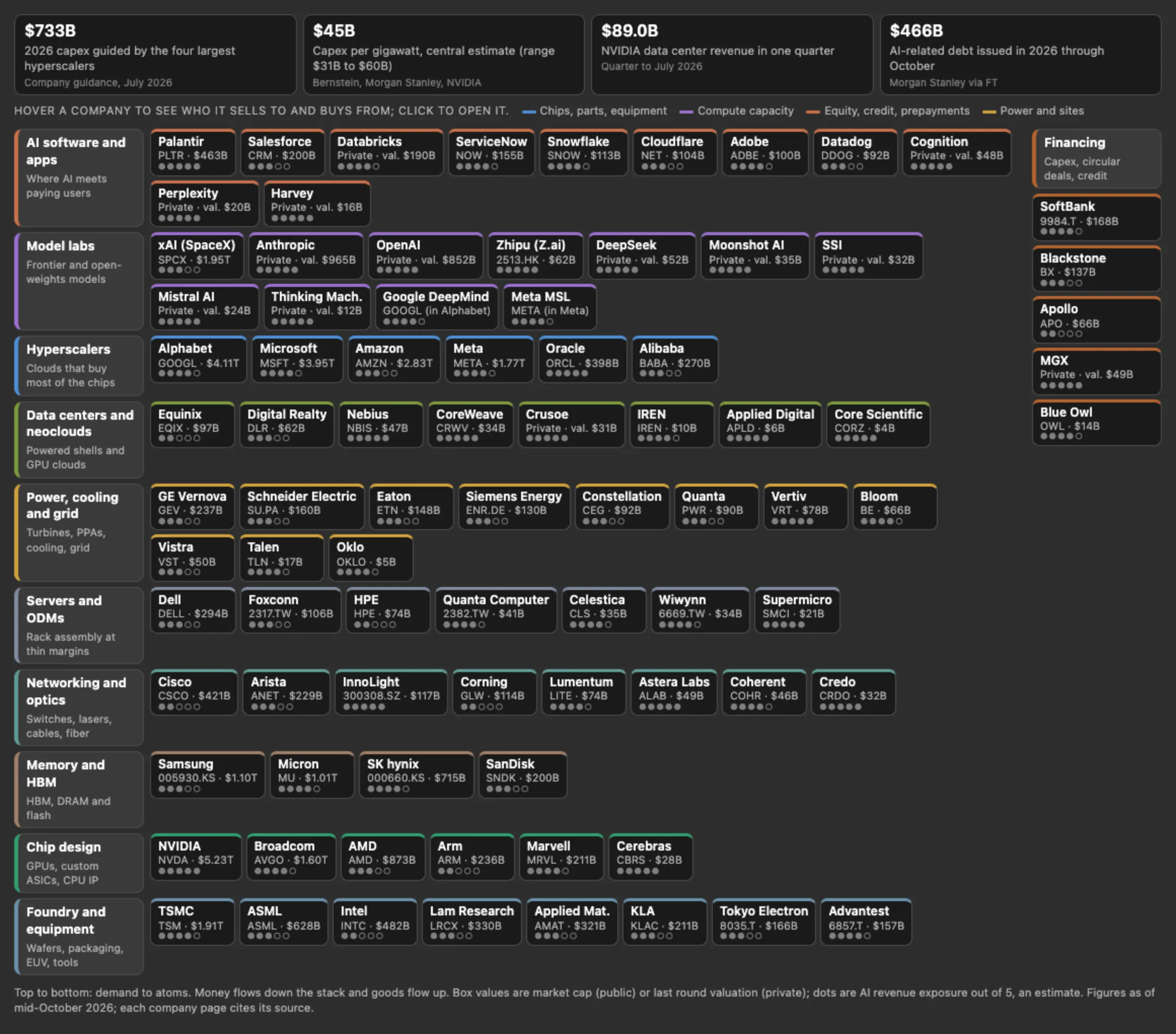Open the Meta MSL card

[x=549, y=307]
